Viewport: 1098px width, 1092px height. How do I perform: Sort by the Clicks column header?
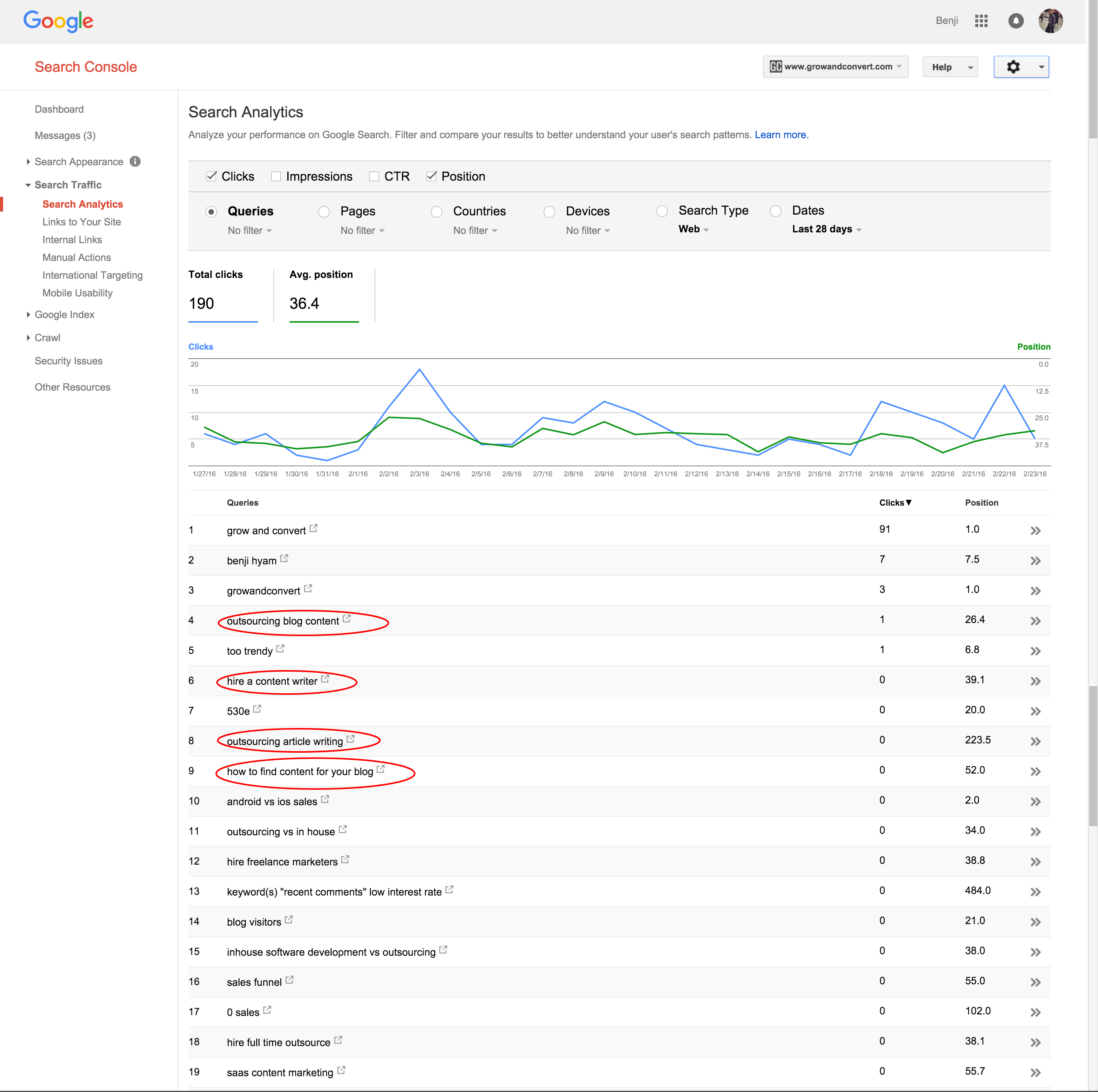(895, 503)
